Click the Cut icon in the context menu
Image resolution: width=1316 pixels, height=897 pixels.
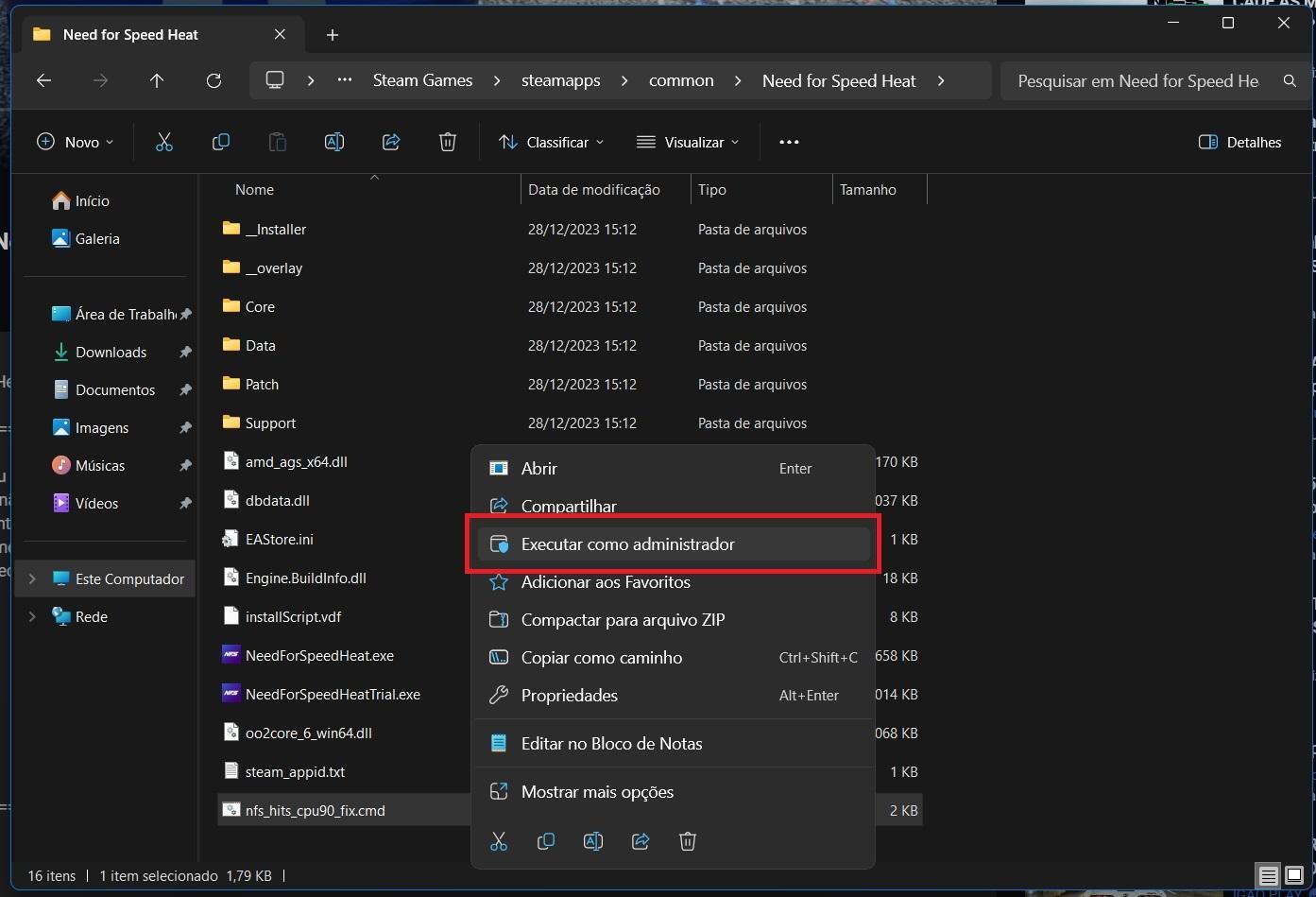pyautogui.click(x=499, y=841)
